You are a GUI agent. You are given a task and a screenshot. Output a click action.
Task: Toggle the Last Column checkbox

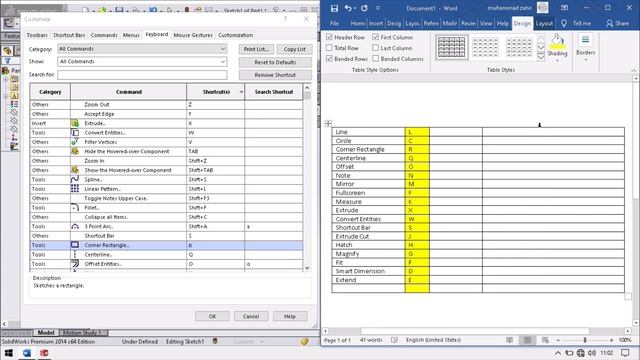pyautogui.click(x=376, y=48)
